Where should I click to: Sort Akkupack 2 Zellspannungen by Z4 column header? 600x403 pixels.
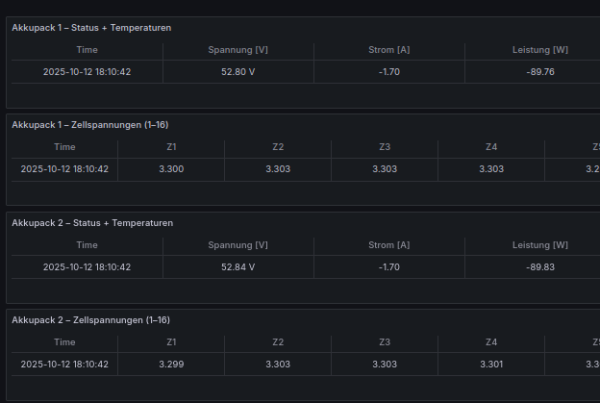[491, 342]
